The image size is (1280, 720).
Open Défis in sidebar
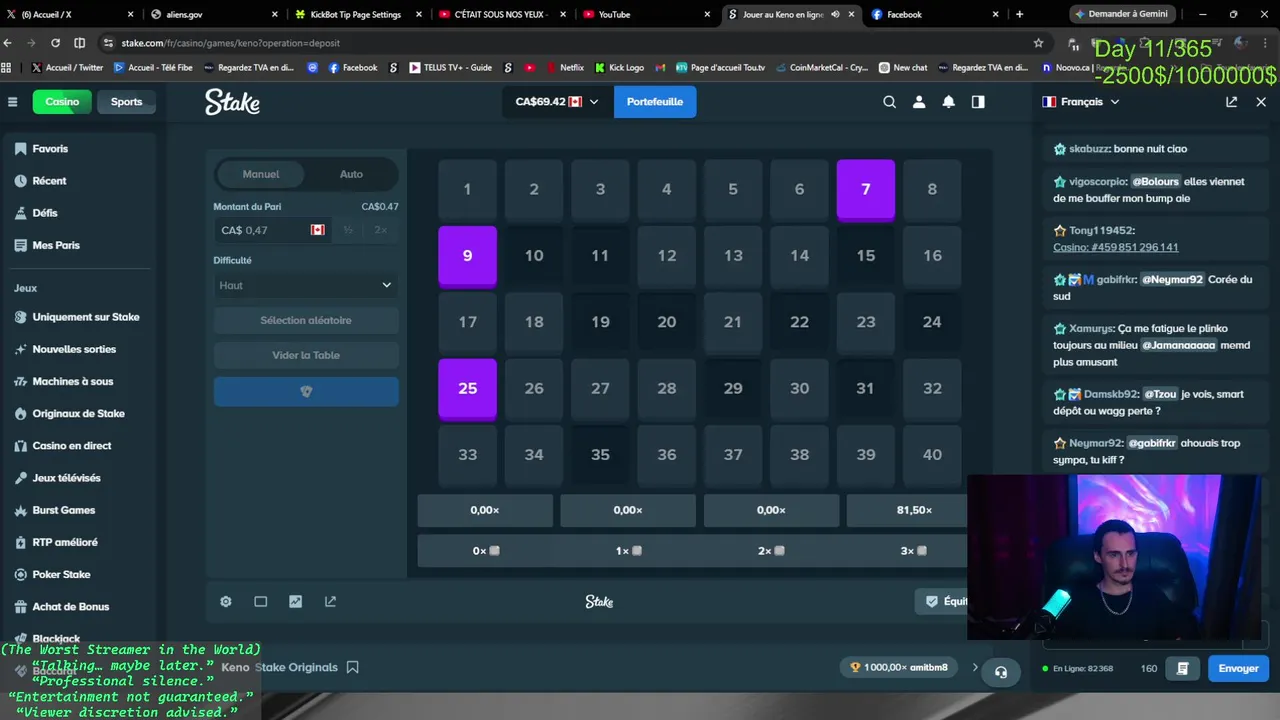click(80, 213)
